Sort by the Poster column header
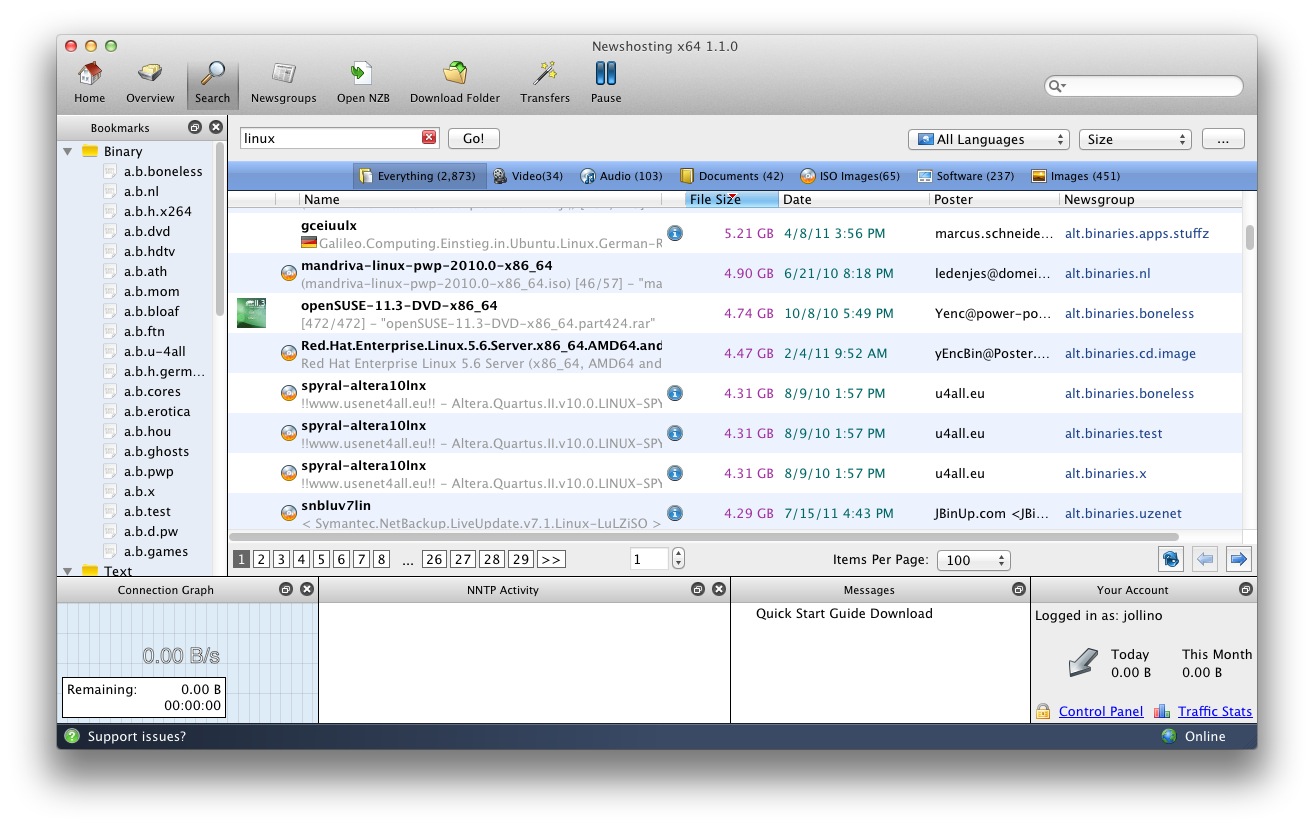 [994, 200]
